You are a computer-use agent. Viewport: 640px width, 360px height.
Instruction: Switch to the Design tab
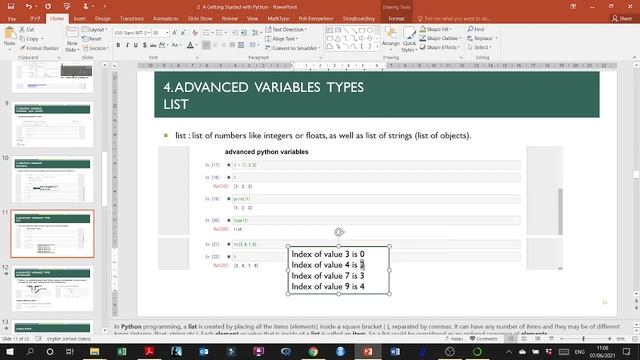(103, 19)
